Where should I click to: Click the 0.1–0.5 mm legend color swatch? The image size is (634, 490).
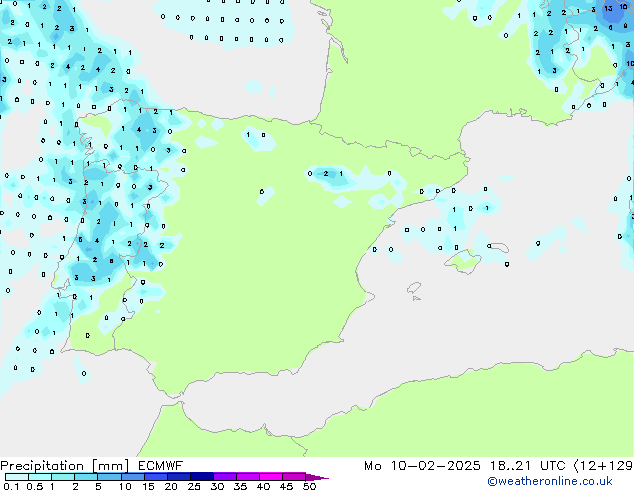17,477
